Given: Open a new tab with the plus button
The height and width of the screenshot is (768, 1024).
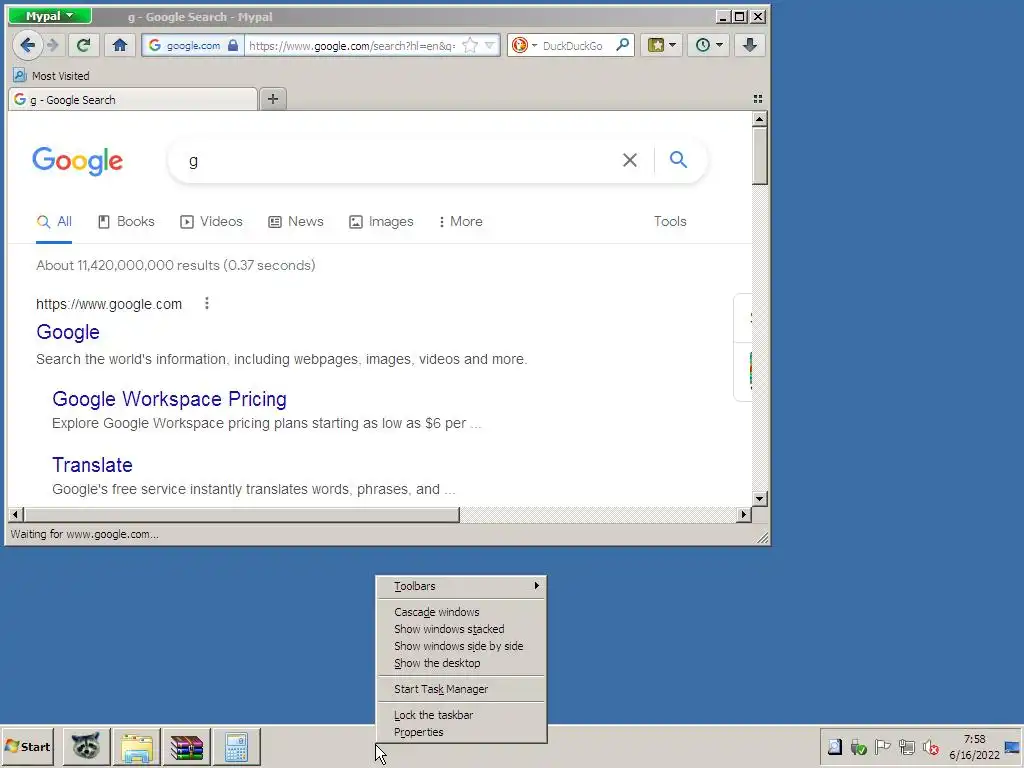Looking at the screenshot, I should click(273, 99).
